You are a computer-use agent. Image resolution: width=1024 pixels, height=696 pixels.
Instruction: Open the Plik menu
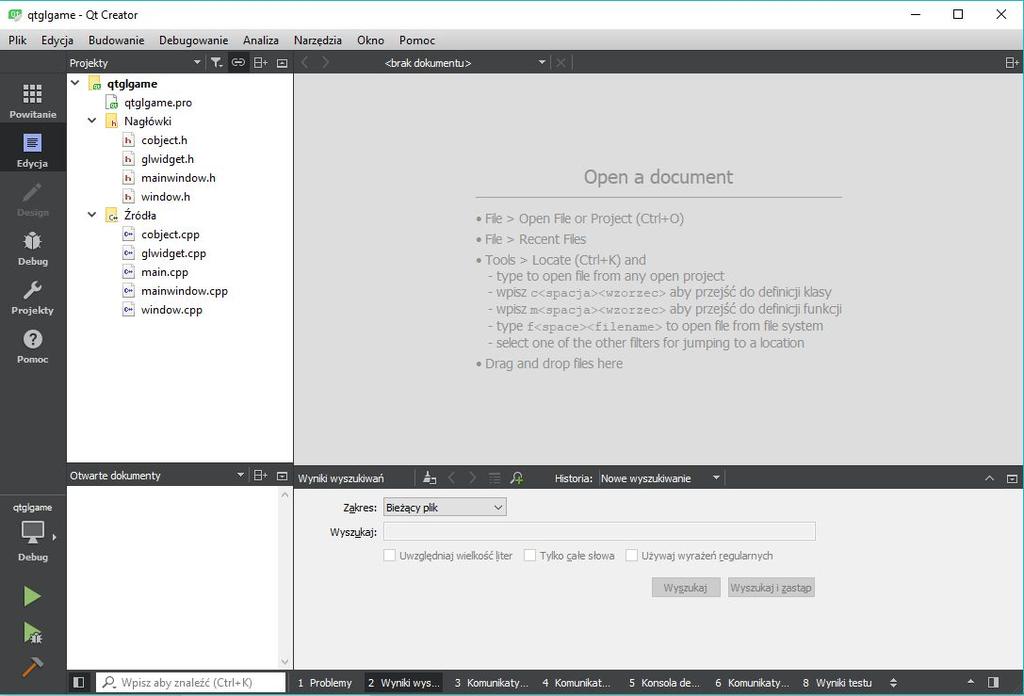pos(18,40)
